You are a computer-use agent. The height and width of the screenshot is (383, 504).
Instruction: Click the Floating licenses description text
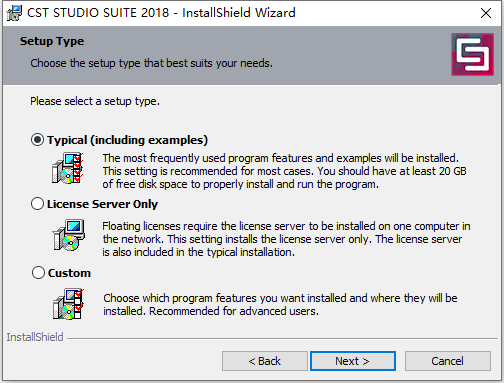286,239
